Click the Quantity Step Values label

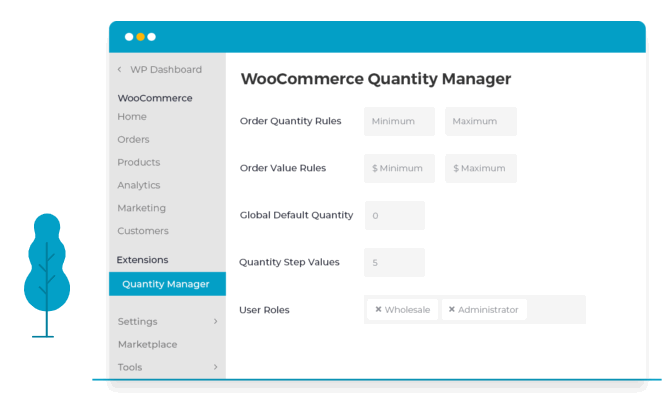click(x=289, y=262)
